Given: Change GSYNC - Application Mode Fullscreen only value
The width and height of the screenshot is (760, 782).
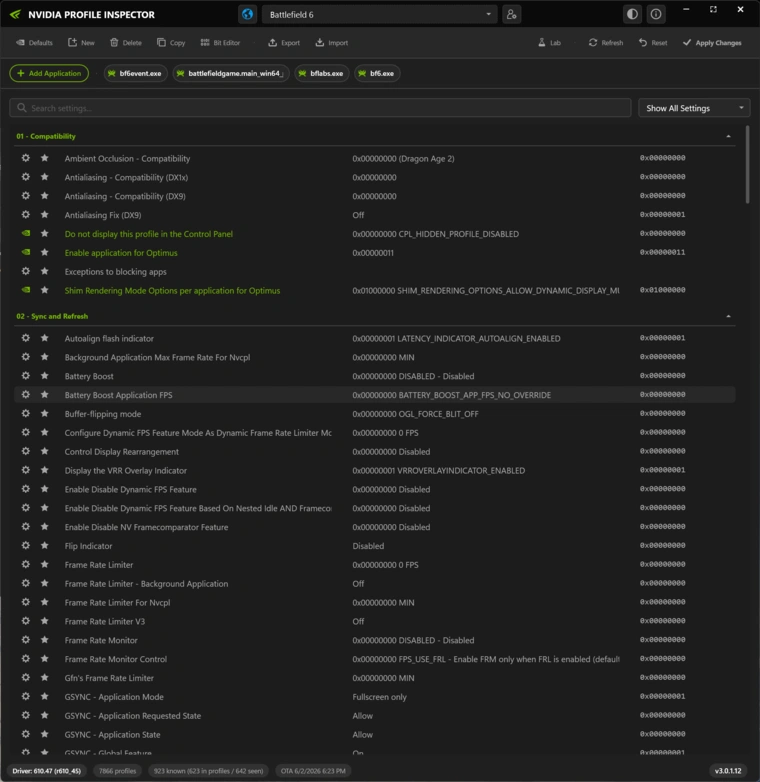Looking at the screenshot, I should [x=380, y=697].
